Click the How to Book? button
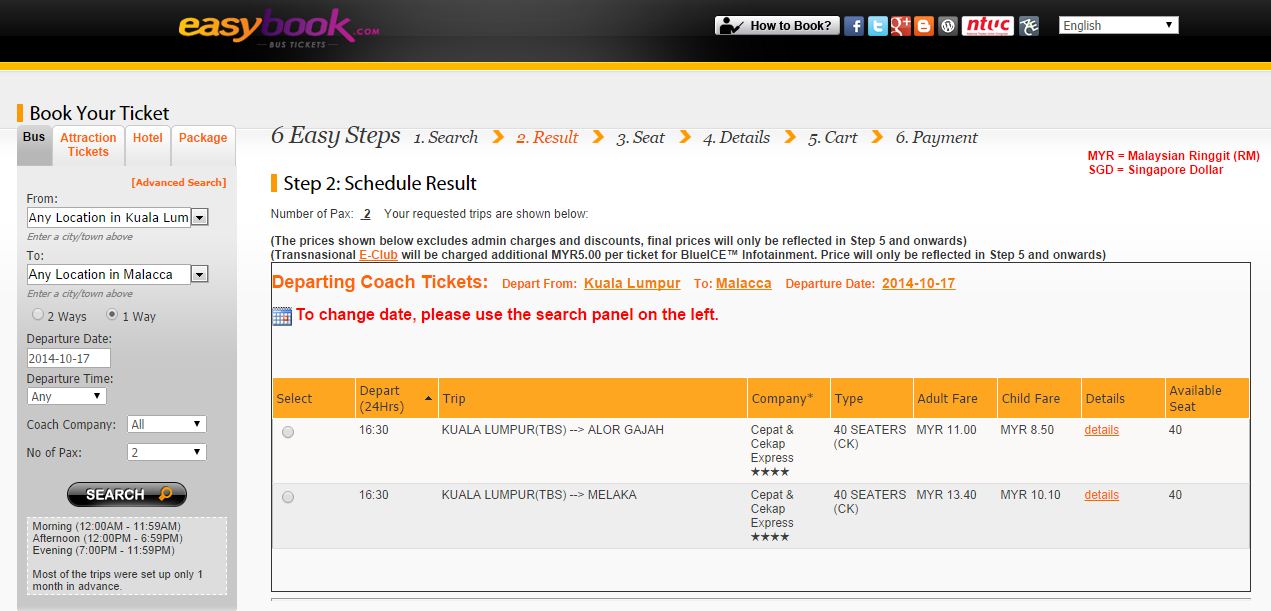Screen dimensions: 1271x611 tap(777, 26)
